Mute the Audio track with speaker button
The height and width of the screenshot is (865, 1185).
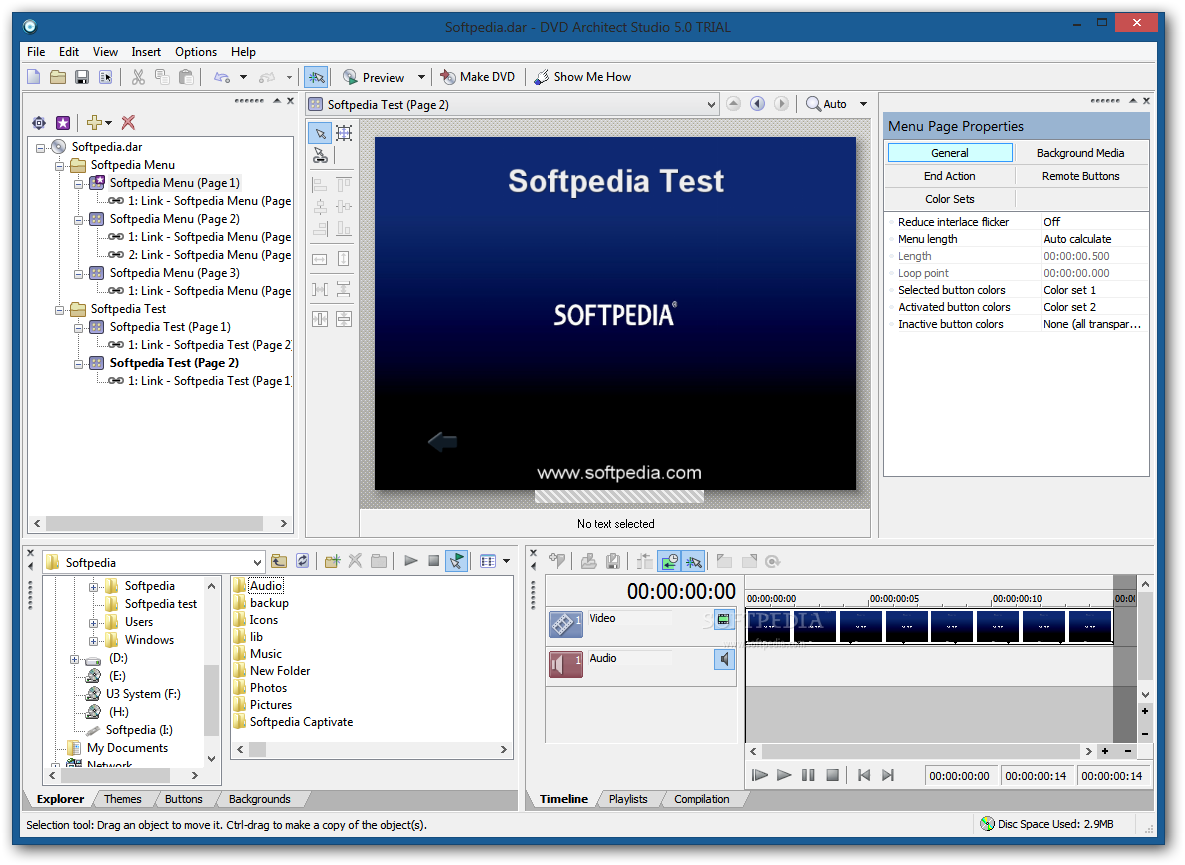[724, 660]
